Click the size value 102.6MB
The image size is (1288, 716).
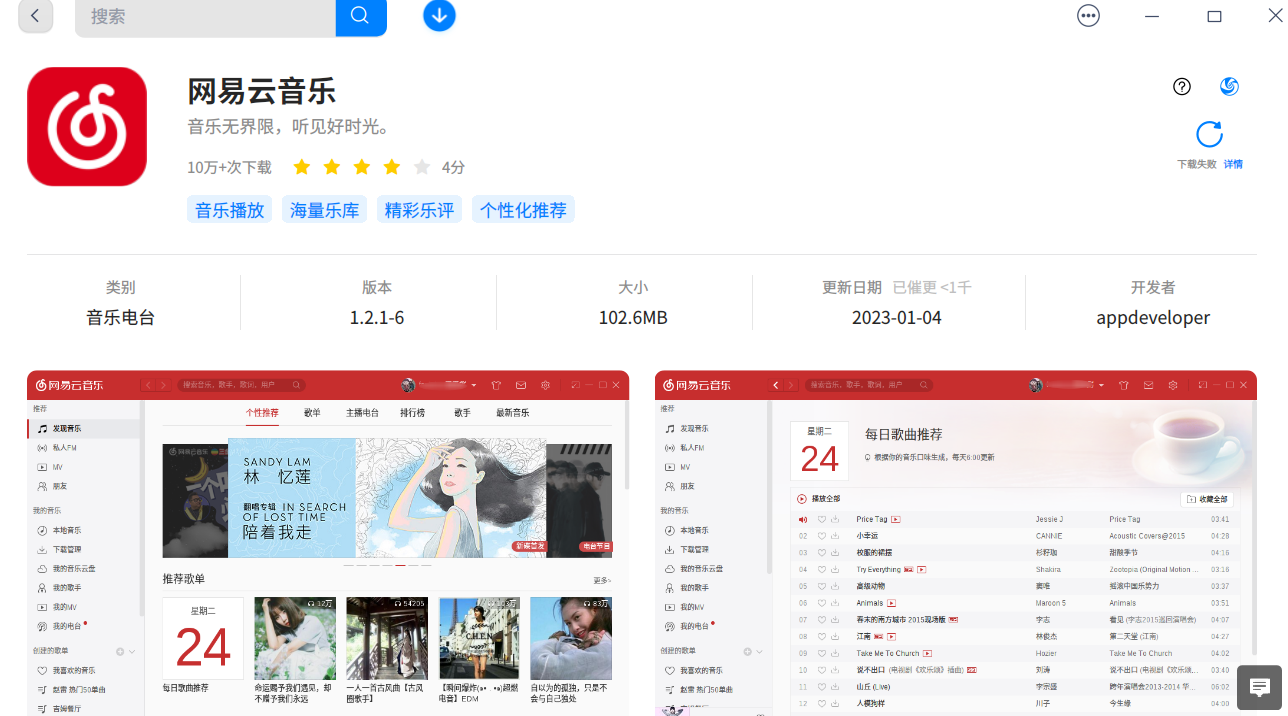coord(633,318)
